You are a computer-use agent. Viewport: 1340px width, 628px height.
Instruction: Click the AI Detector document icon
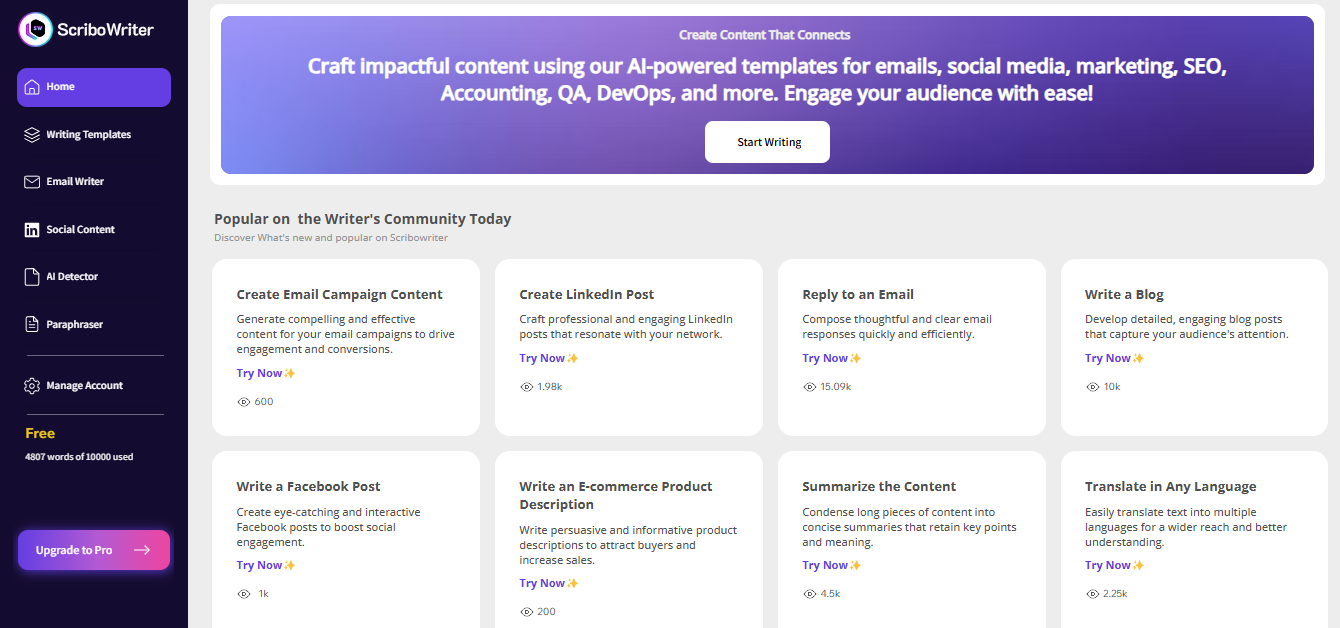(x=32, y=277)
